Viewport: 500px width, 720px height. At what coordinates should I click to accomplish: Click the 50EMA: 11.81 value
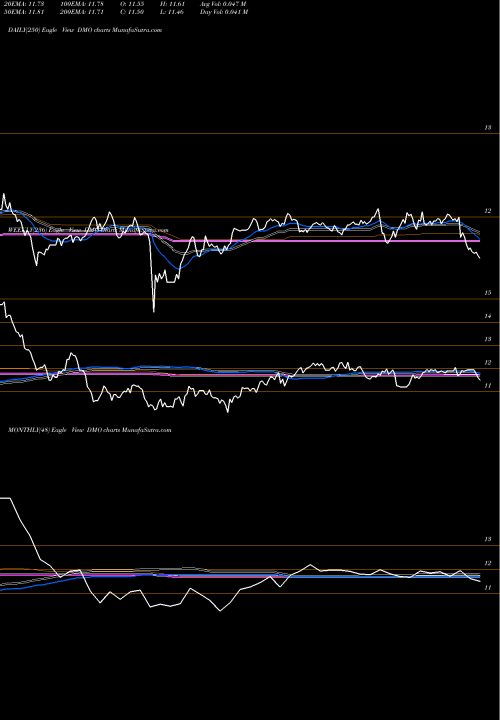tap(24, 12)
